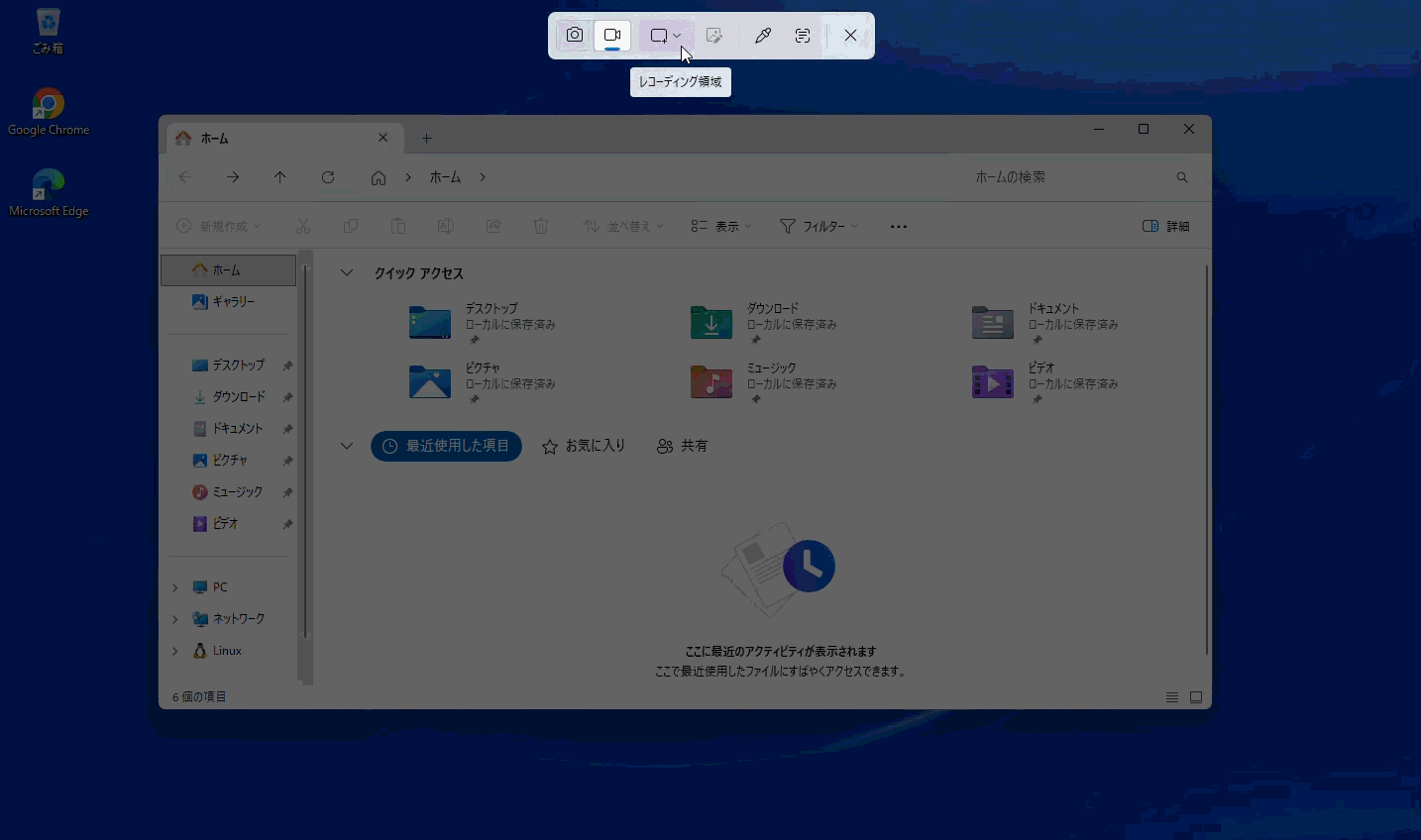1421x840 pixels.
Task: Click the magnifier search icon
Action: point(1182,177)
